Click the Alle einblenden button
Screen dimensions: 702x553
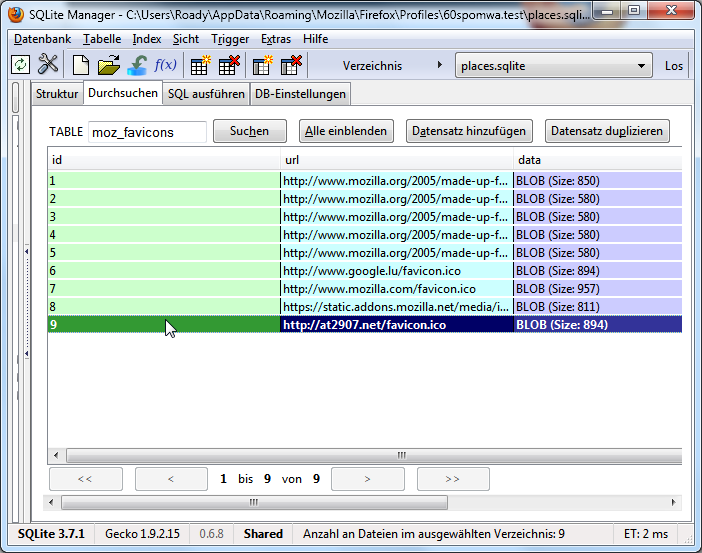point(346,131)
